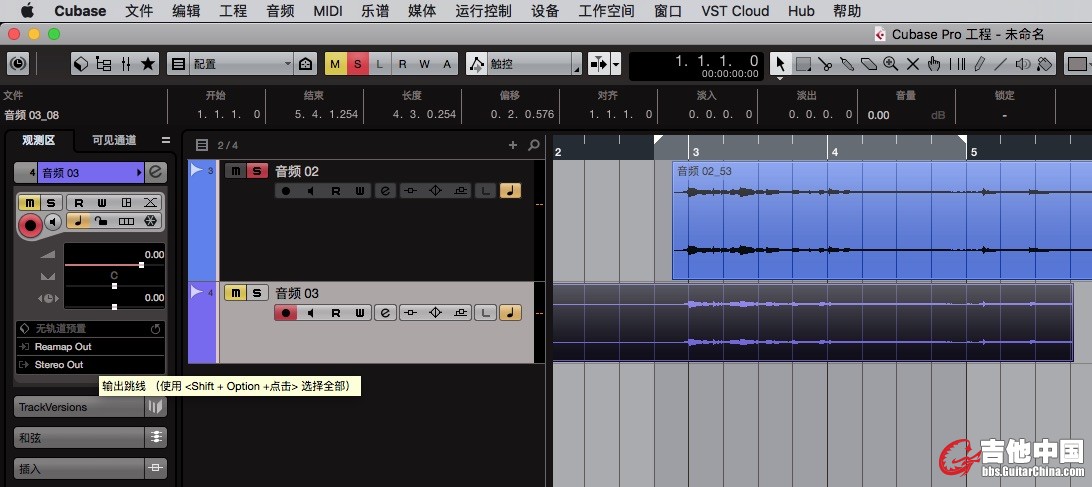The height and width of the screenshot is (487, 1092).
Task: Click the star favorites icon in toolbar
Action: tap(148, 64)
